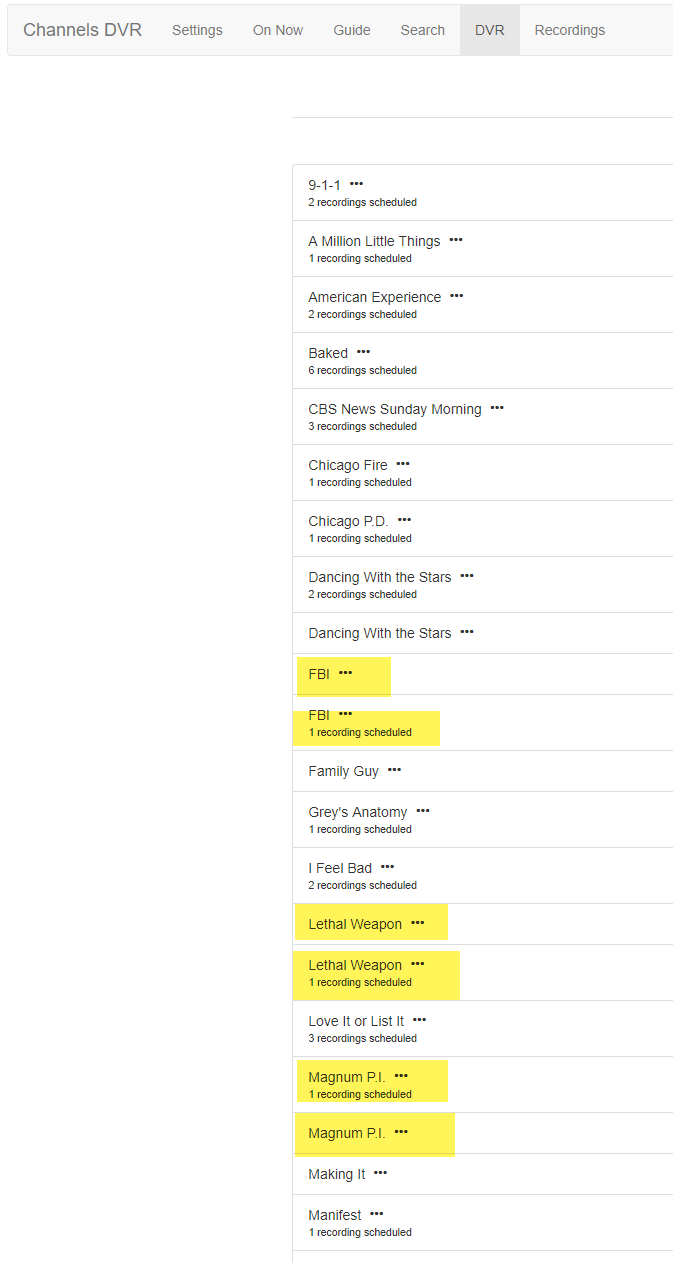
Task: Switch to the On Now tab
Action: coord(278,30)
